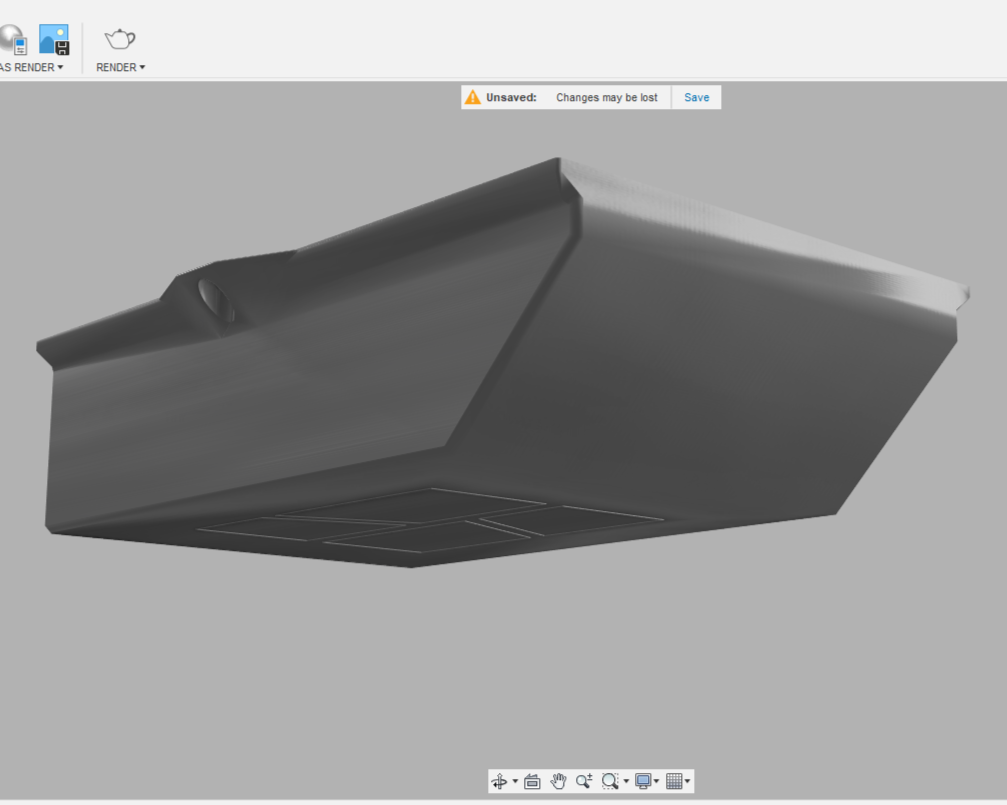
Task: Open the RENDER dropdown menu
Action: click(121, 67)
